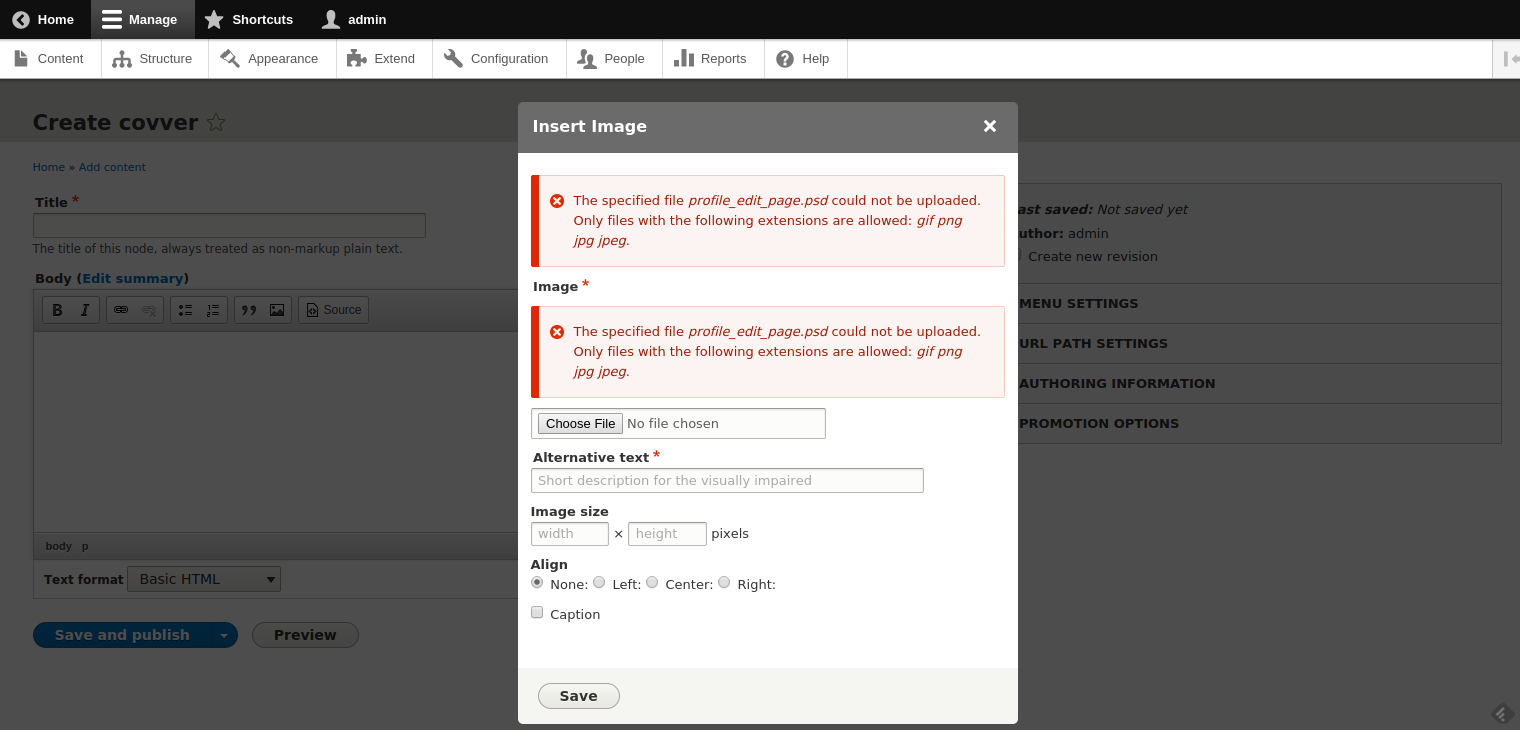Image resolution: width=1520 pixels, height=730 pixels.
Task: Open the Extend admin section
Action: (384, 59)
